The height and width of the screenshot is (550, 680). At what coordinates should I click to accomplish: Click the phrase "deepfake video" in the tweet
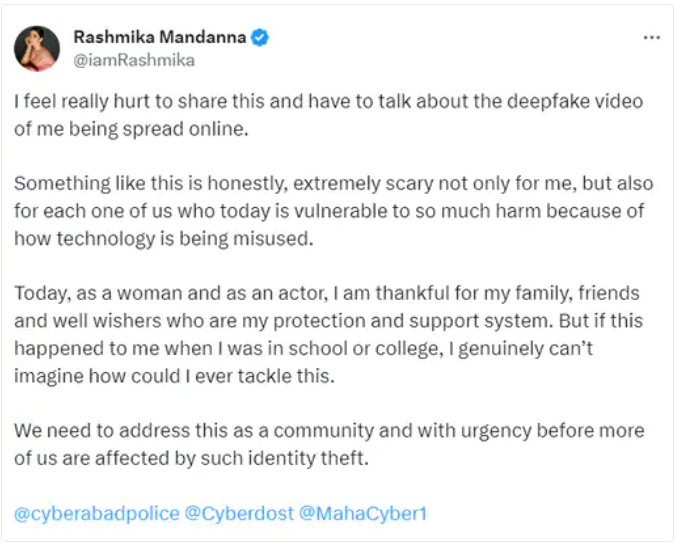coord(575,101)
